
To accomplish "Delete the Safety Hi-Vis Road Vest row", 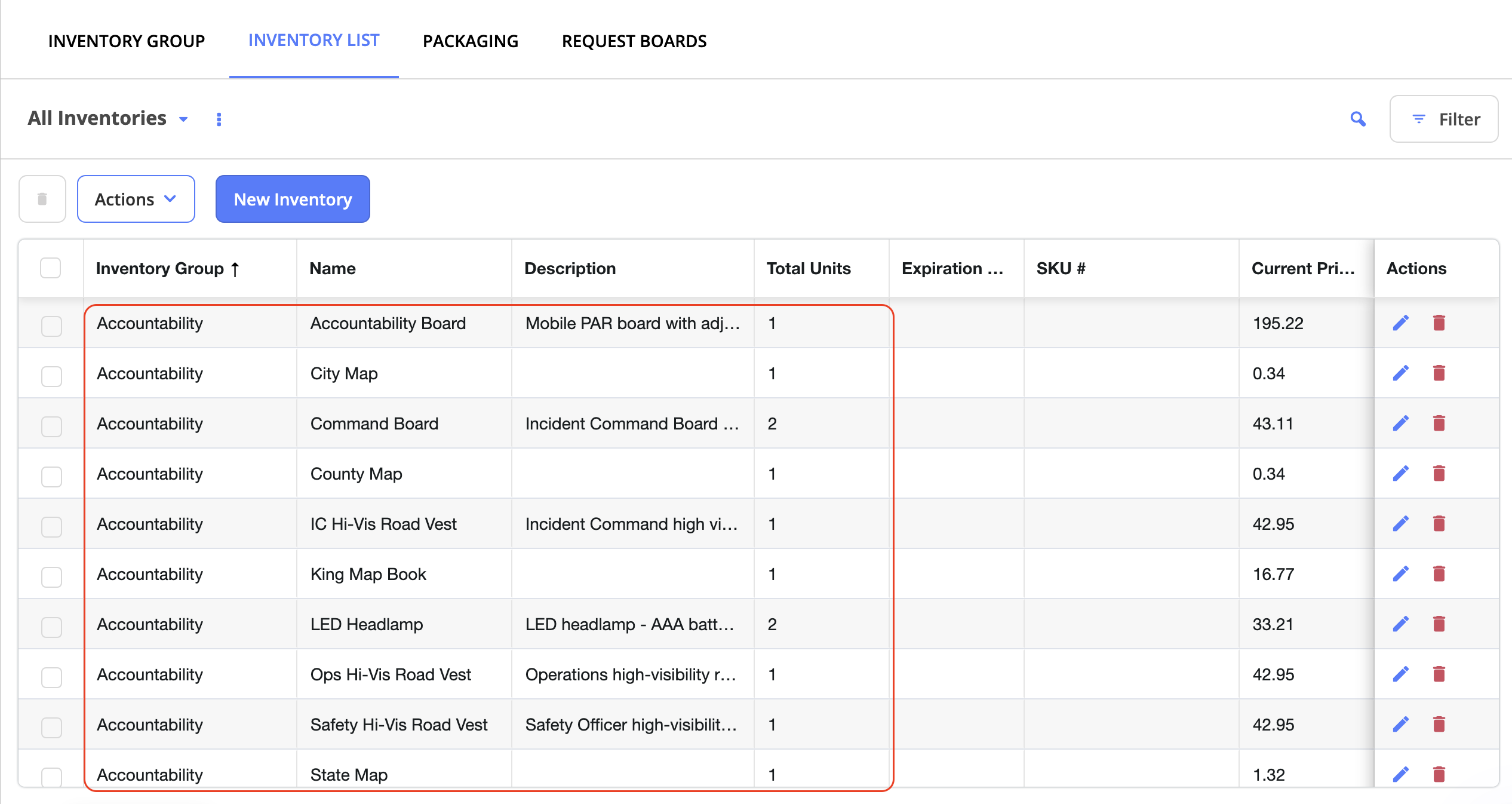I will click(1439, 725).
